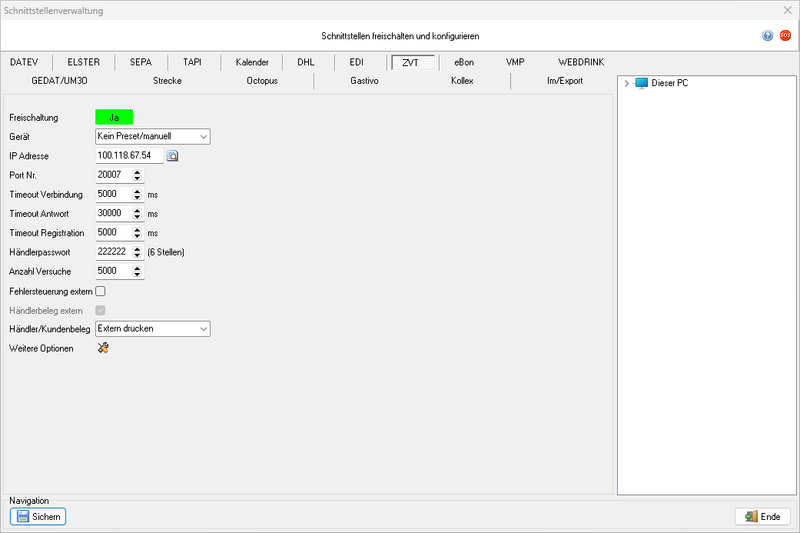Switch to the WEBDRINK tab
Image resolution: width=800 pixels, height=533 pixels.
[581, 62]
